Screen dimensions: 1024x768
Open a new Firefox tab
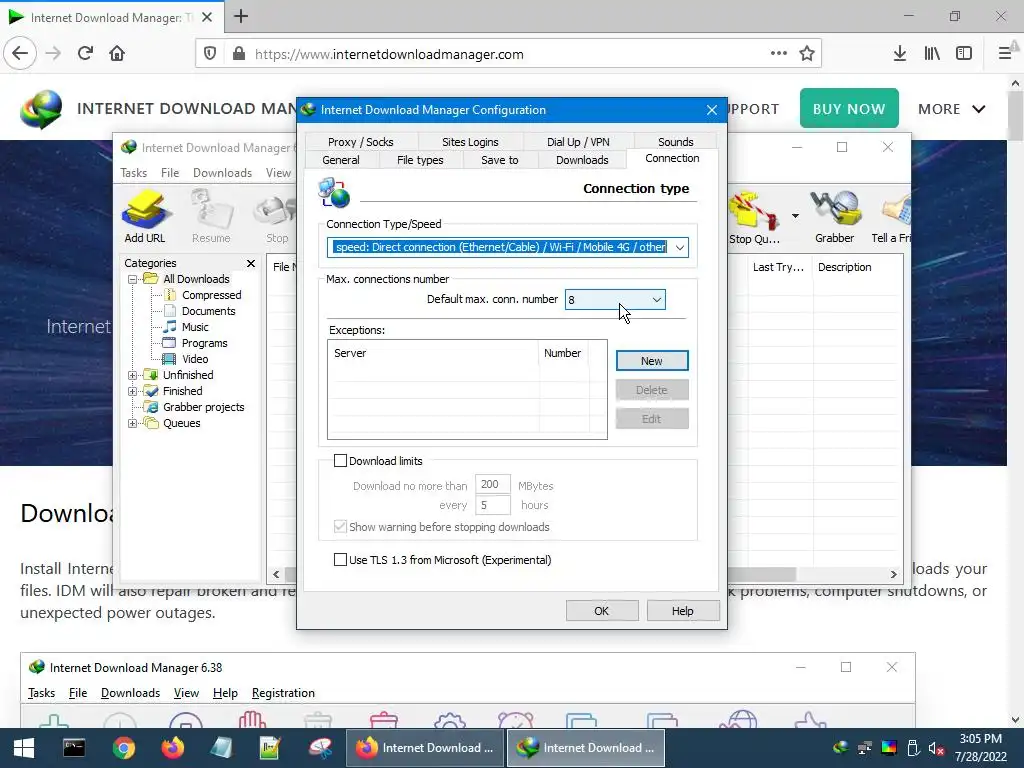coord(241,16)
